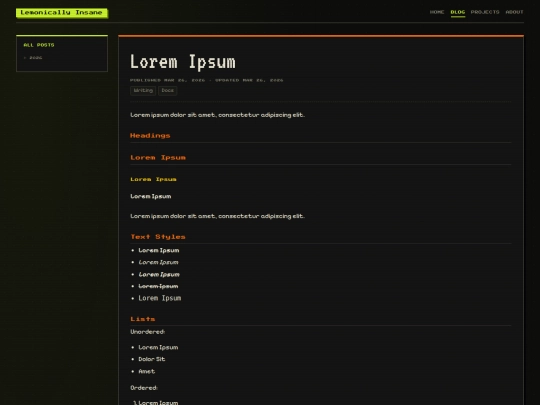The image size is (540, 405).
Task: Click the monospace Lorem Ipsum list item
Action: (x=160, y=298)
